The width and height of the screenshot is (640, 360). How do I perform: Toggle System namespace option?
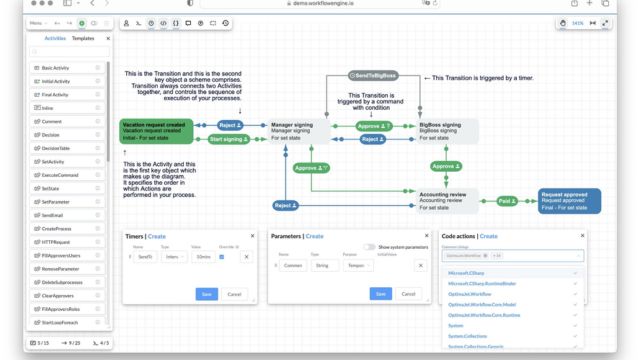point(513,326)
